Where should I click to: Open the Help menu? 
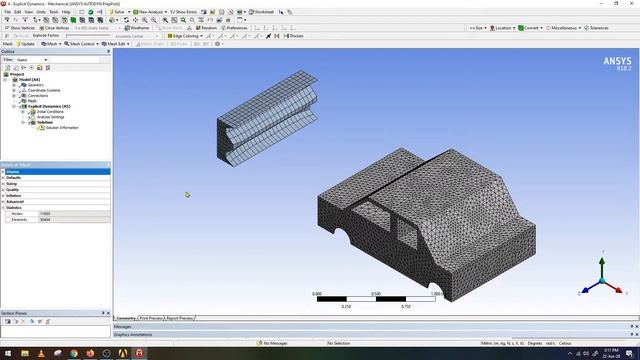point(66,12)
